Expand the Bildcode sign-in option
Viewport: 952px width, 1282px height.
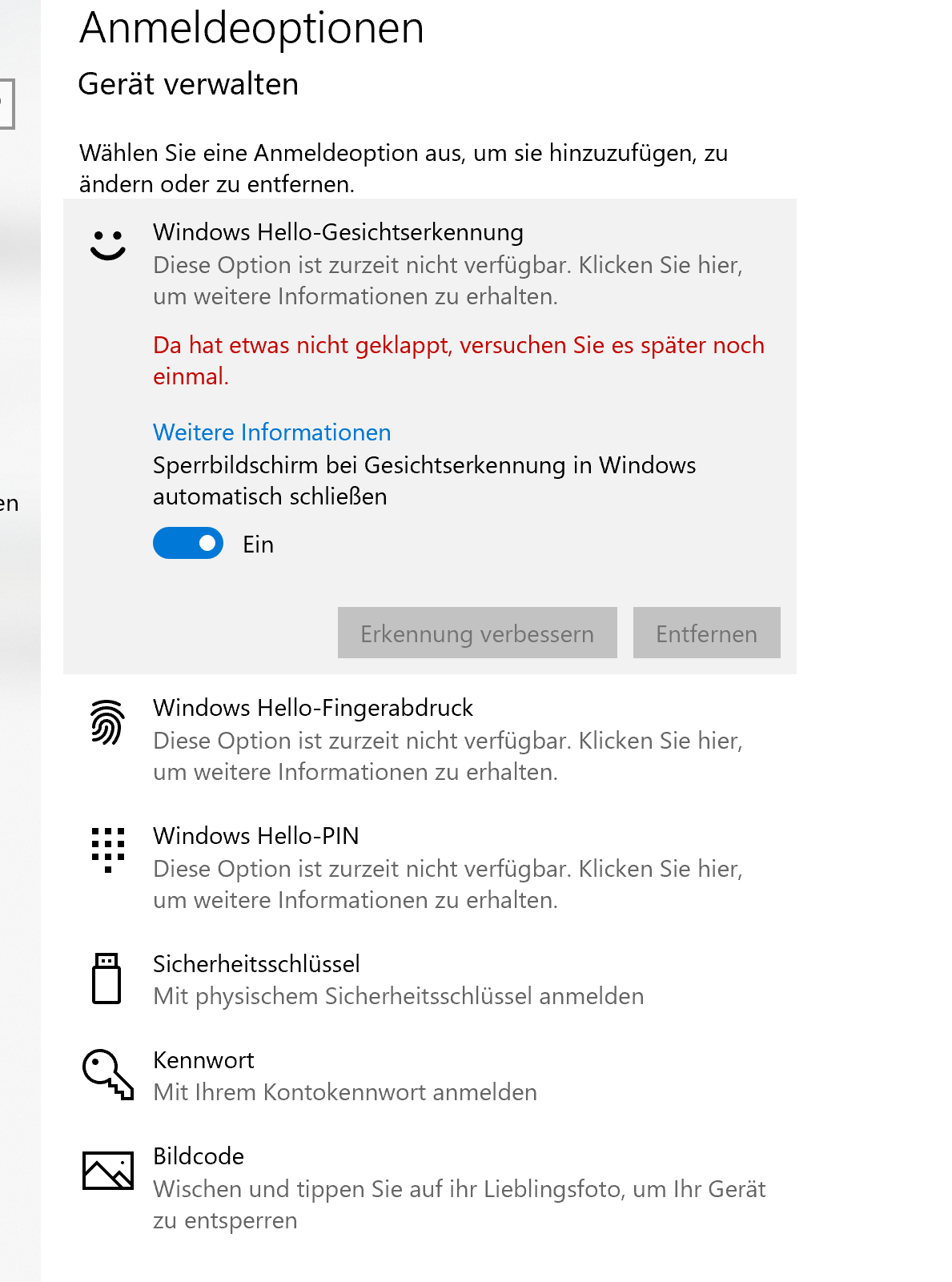pyautogui.click(x=430, y=1187)
